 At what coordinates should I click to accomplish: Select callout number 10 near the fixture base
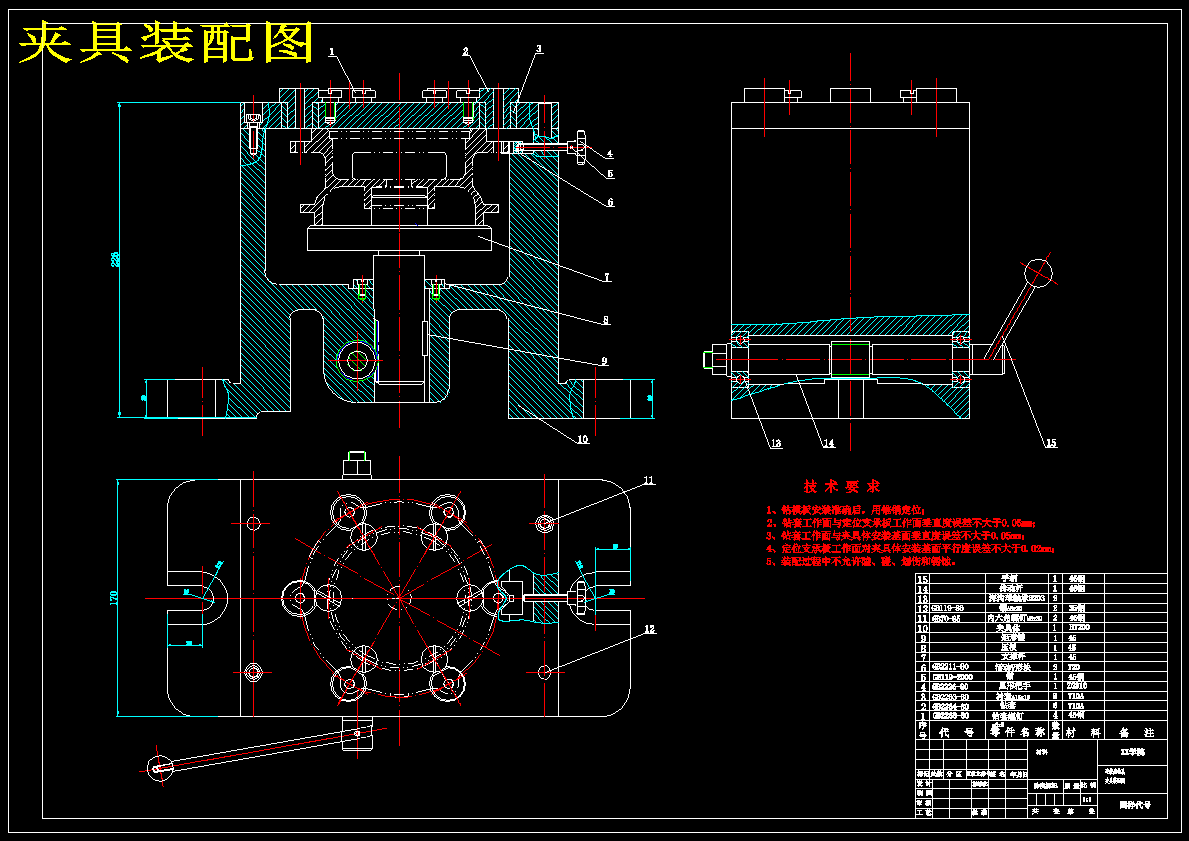(x=582, y=439)
